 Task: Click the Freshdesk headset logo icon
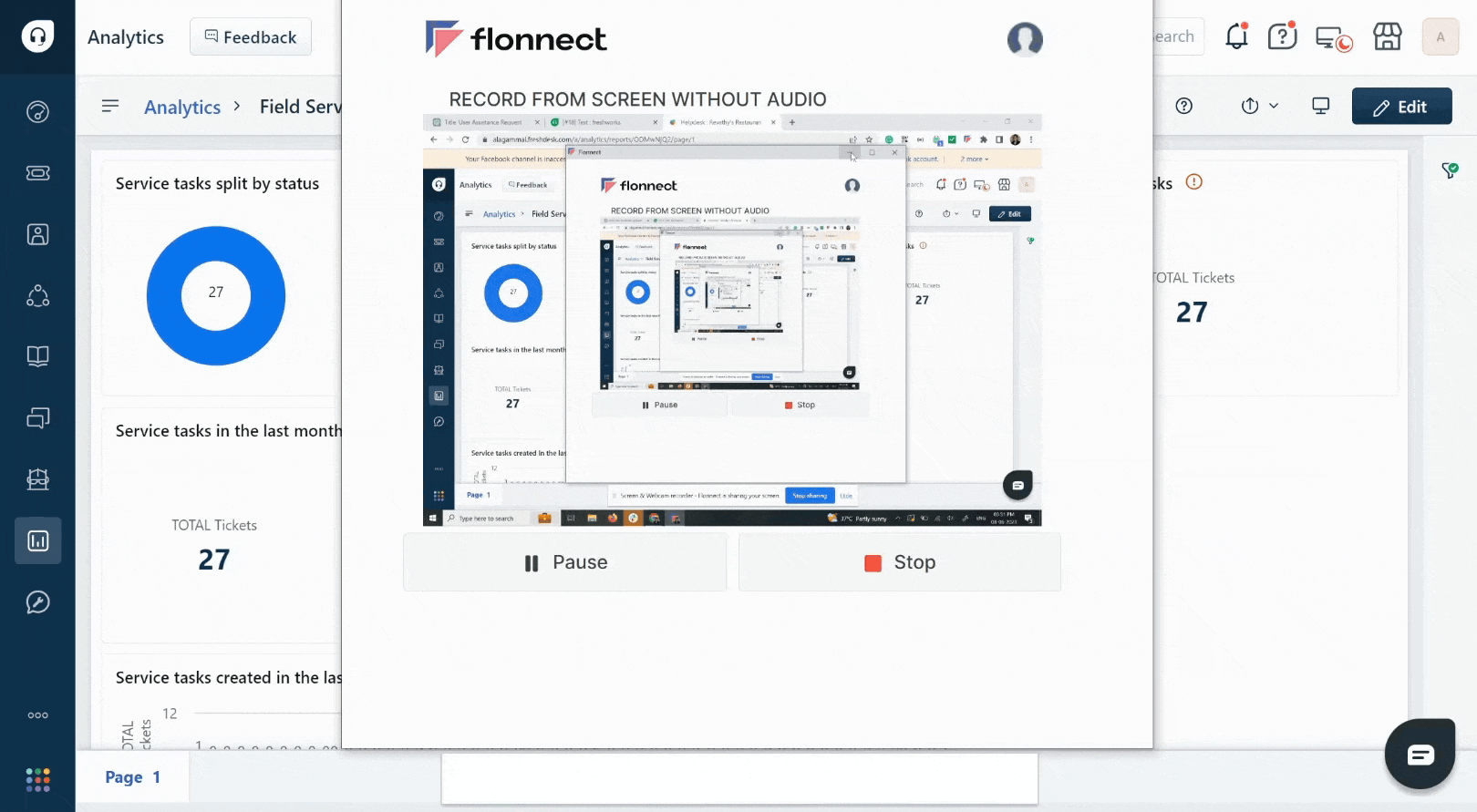37,36
